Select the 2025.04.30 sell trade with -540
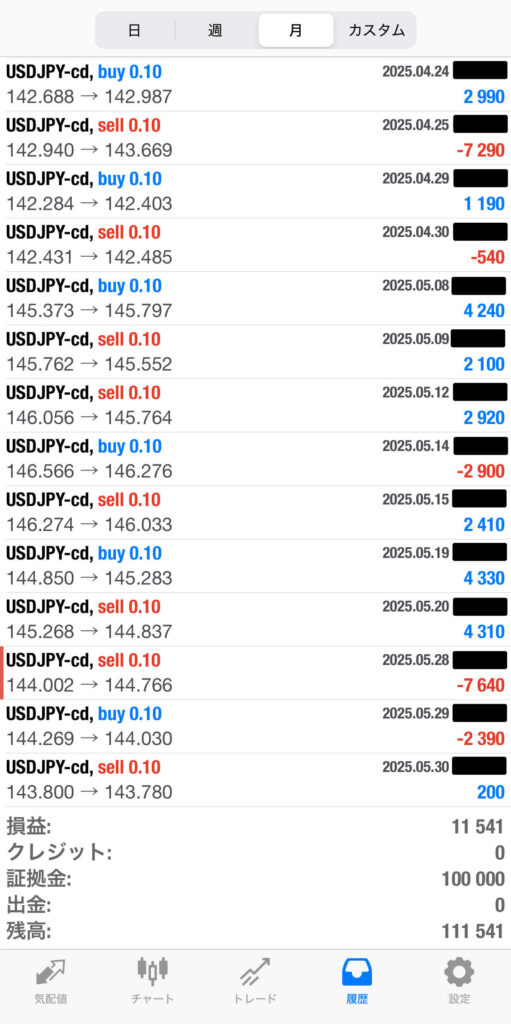This screenshot has height=1024, width=511. (x=256, y=245)
